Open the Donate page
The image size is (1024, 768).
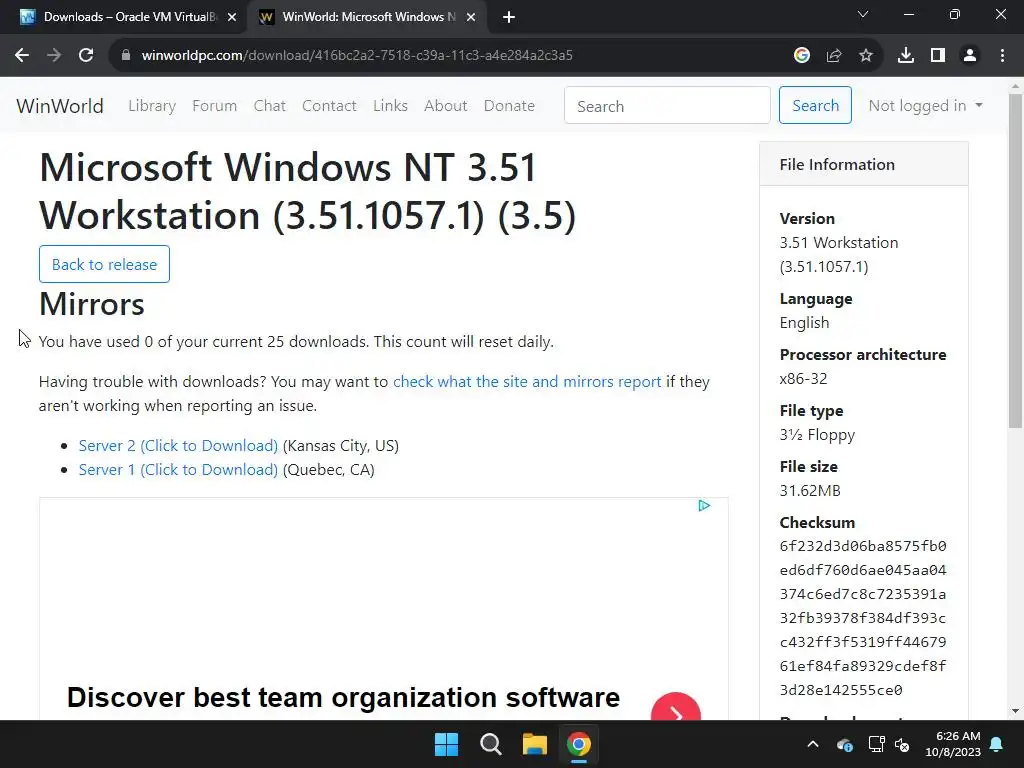(509, 106)
